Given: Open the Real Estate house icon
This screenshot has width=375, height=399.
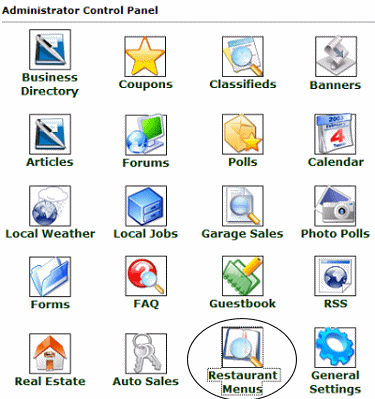Looking at the screenshot, I should (x=50, y=353).
